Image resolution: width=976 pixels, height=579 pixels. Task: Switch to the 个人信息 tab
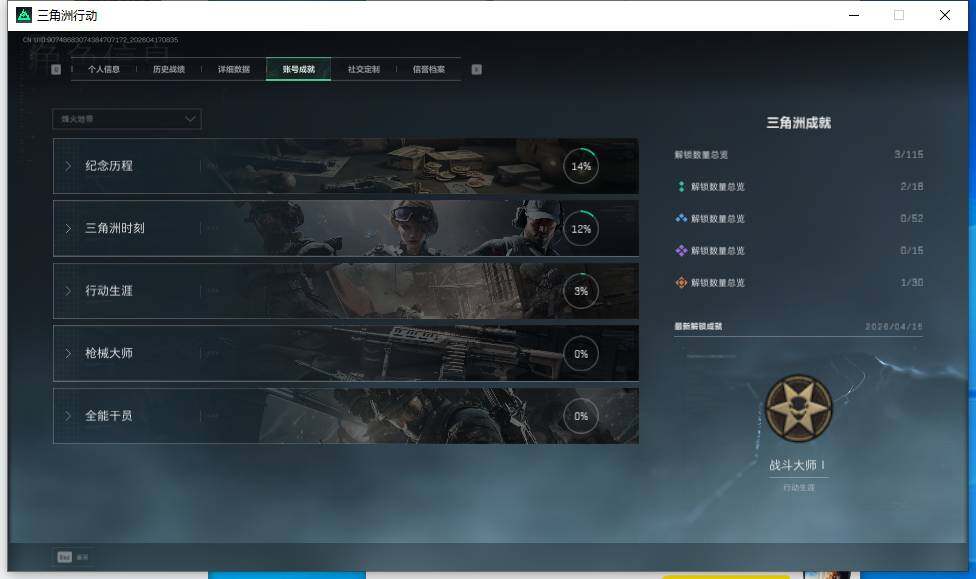point(103,69)
